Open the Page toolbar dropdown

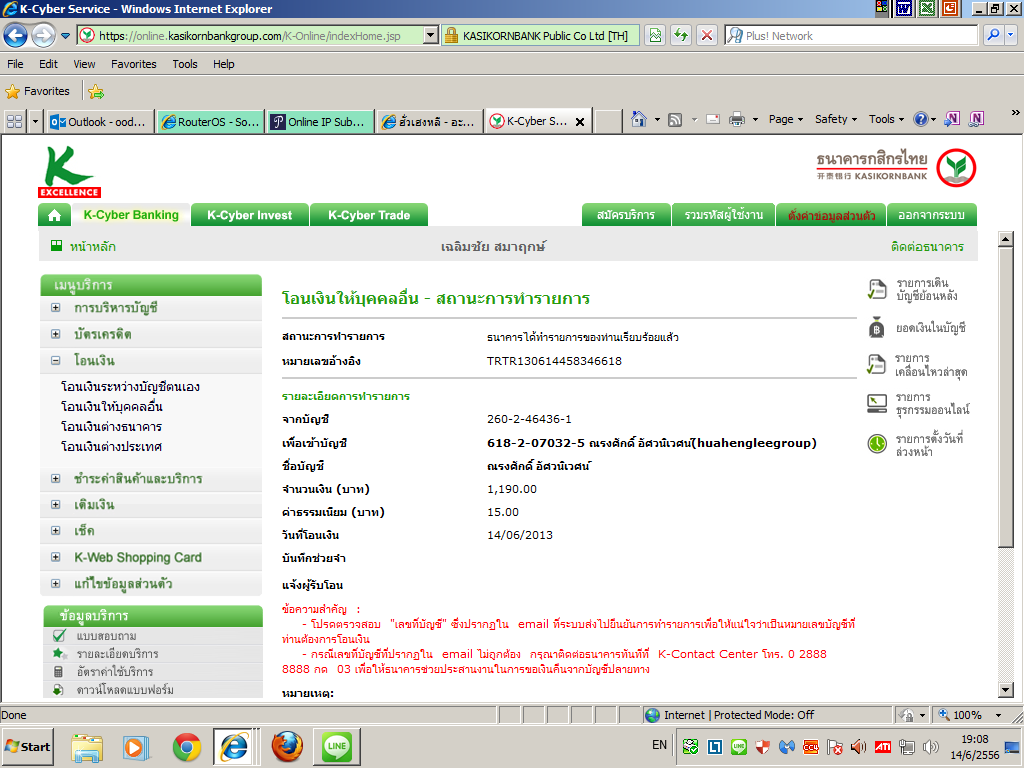[786, 120]
